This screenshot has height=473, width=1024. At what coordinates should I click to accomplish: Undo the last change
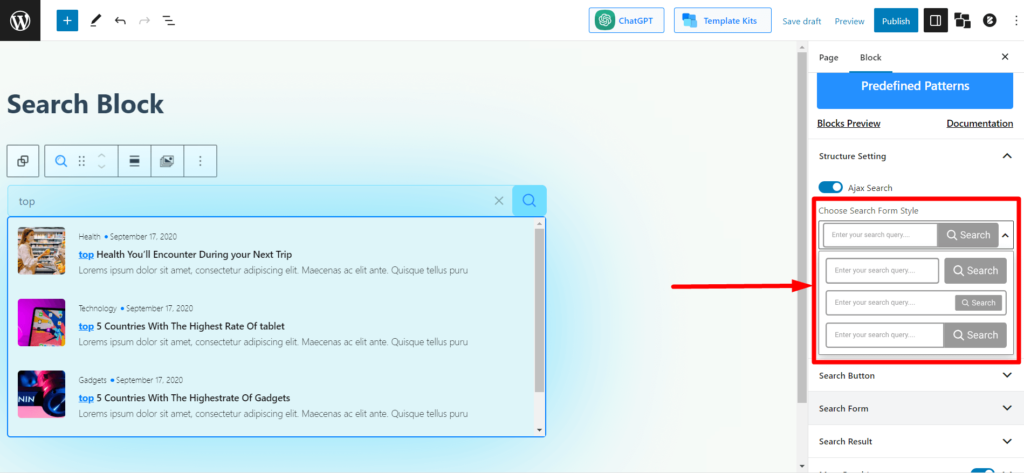point(120,21)
